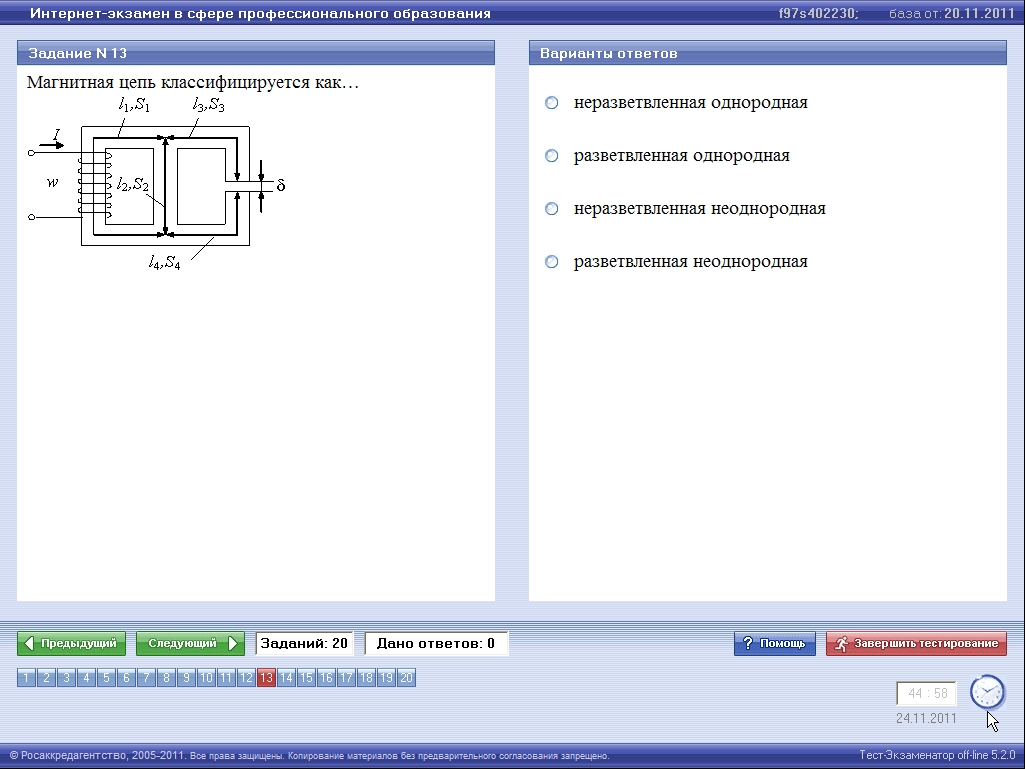Navigate to question 18
Screen dimensions: 1025x769
(366, 677)
